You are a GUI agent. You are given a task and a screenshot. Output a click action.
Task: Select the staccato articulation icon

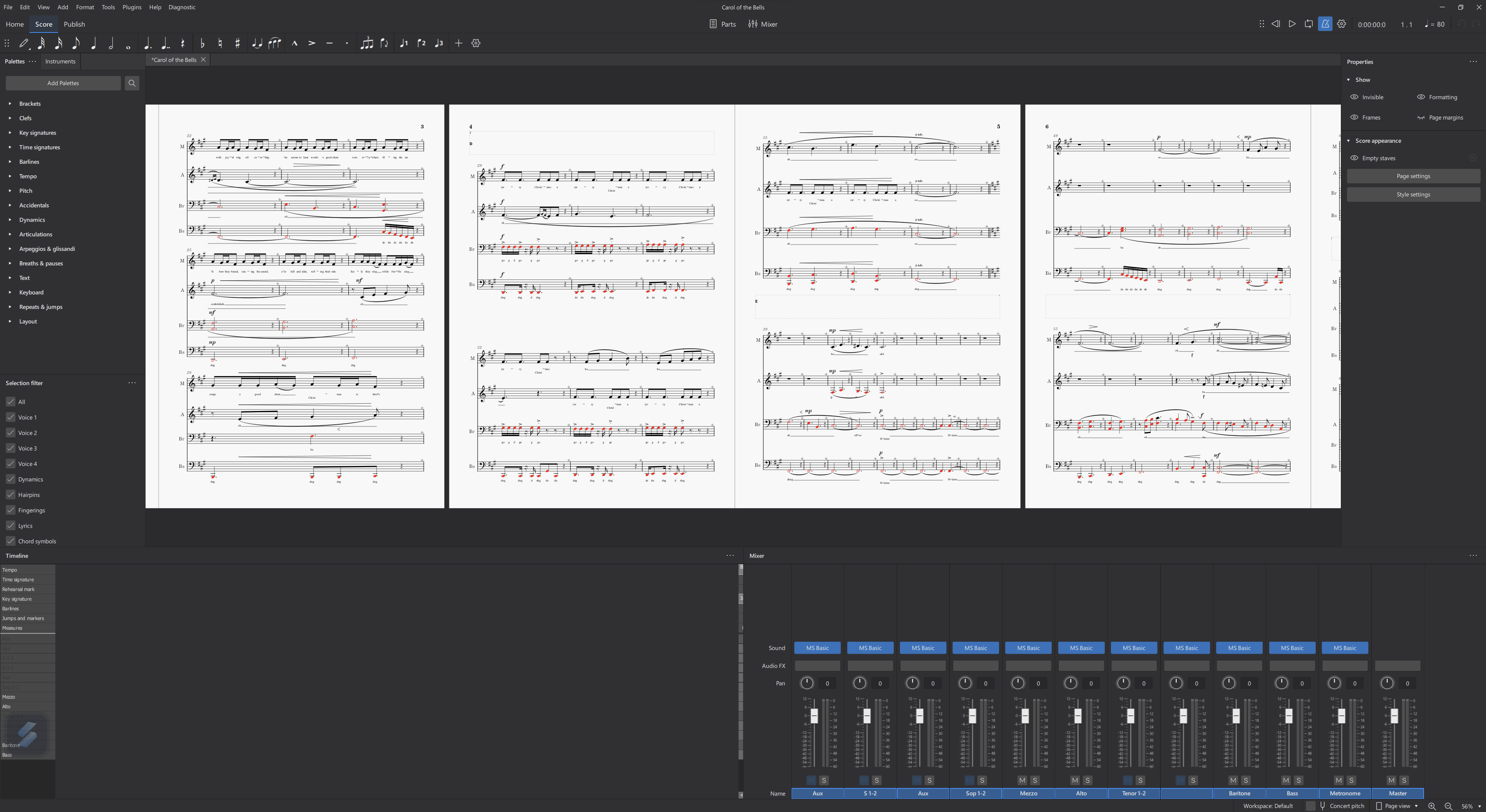[x=347, y=43]
